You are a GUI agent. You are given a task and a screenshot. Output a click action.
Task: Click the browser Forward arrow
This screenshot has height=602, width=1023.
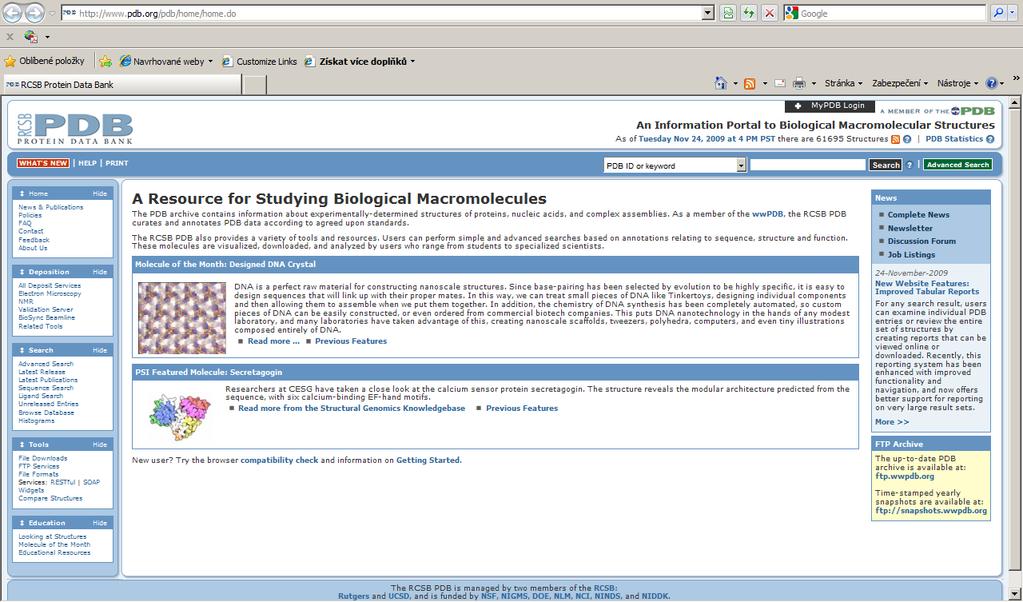point(35,12)
